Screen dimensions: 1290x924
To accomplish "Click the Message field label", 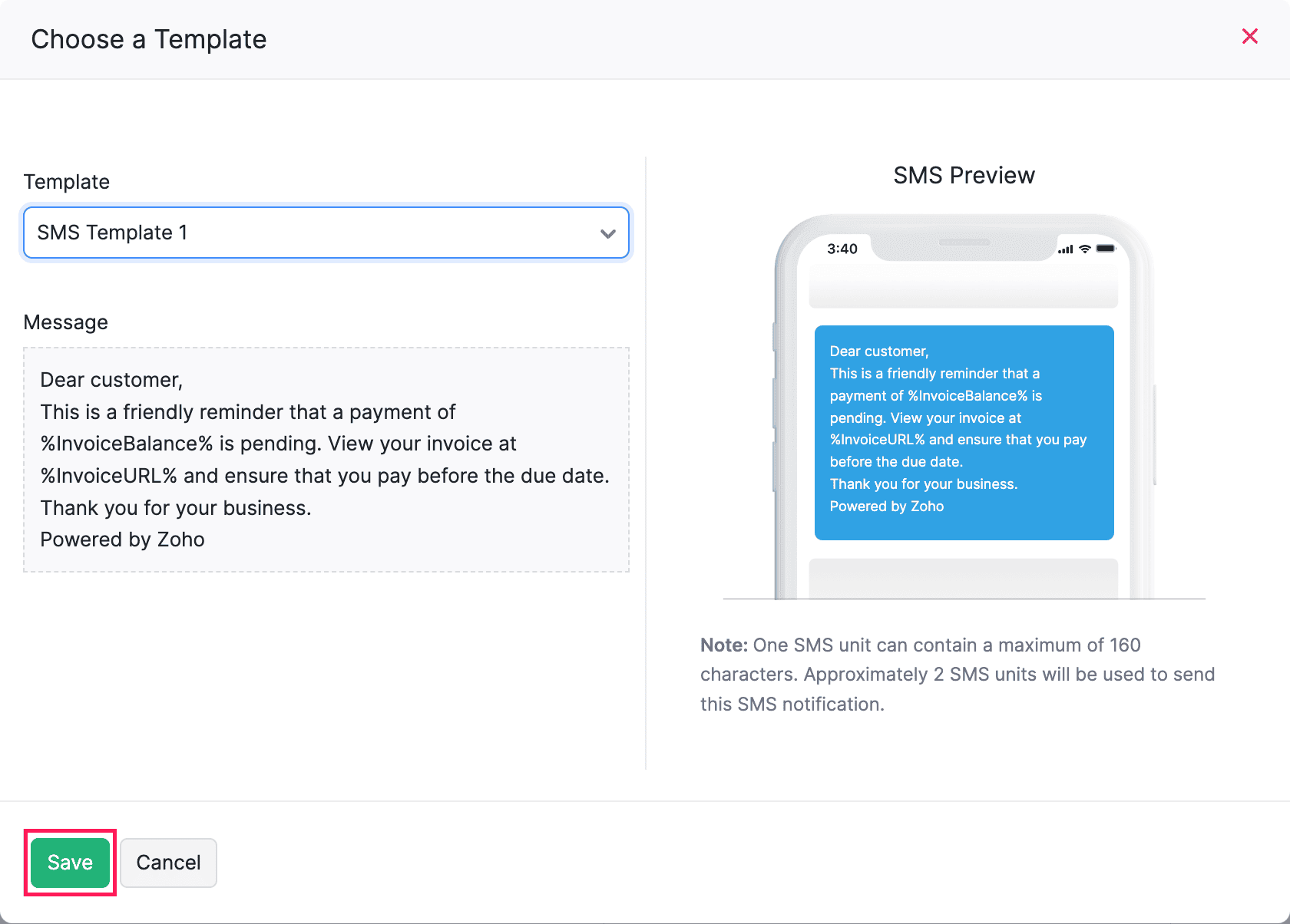I will click(66, 322).
